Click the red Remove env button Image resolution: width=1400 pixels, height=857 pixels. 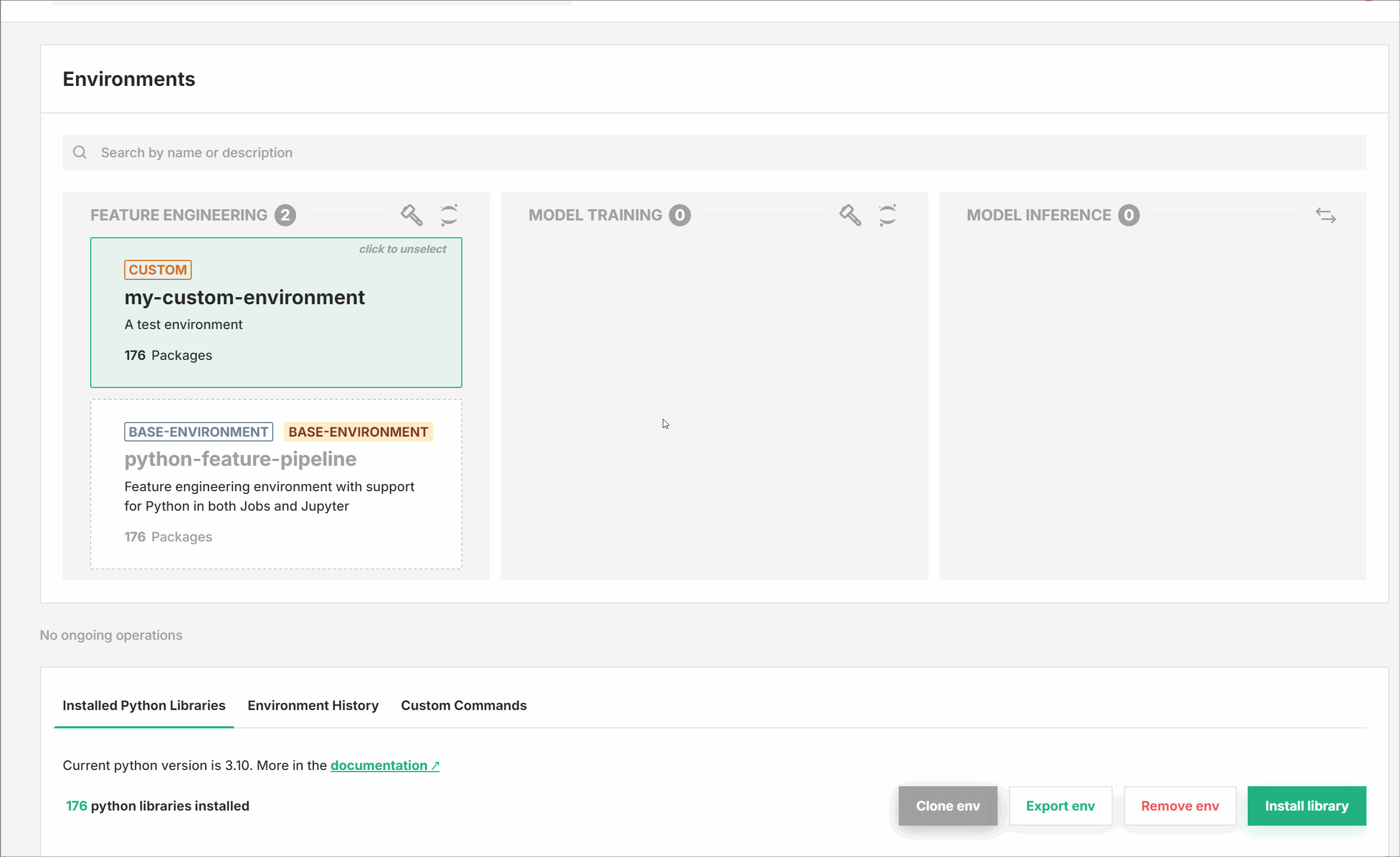tap(1180, 806)
